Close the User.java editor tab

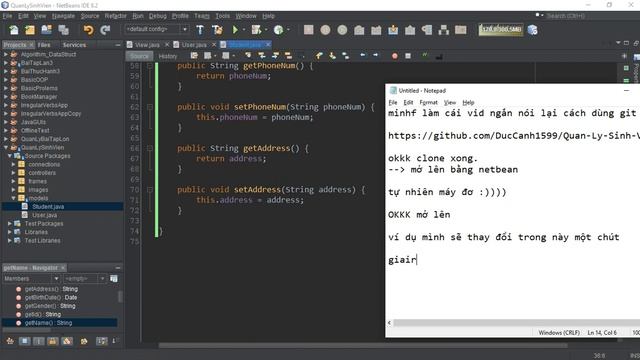click(213, 44)
